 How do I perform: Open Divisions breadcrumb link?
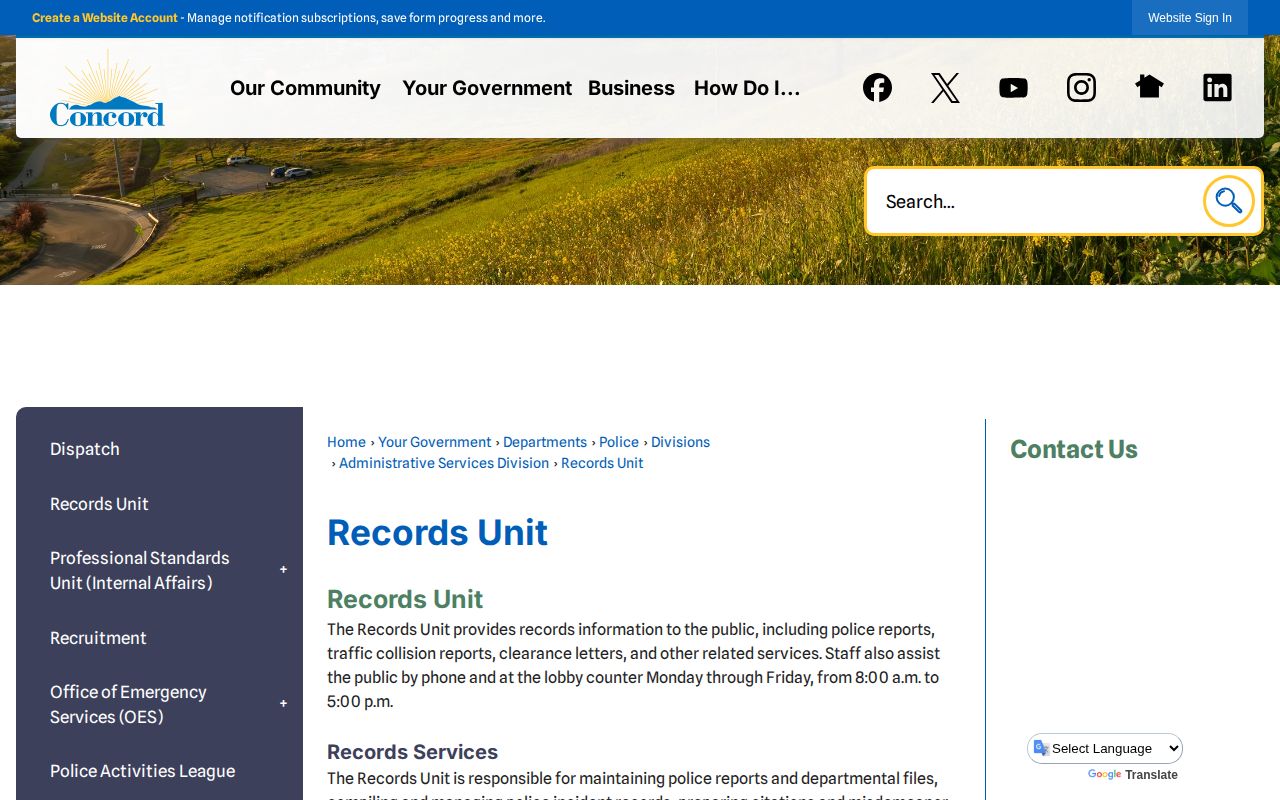pyautogui.click(x=680, y=442)
